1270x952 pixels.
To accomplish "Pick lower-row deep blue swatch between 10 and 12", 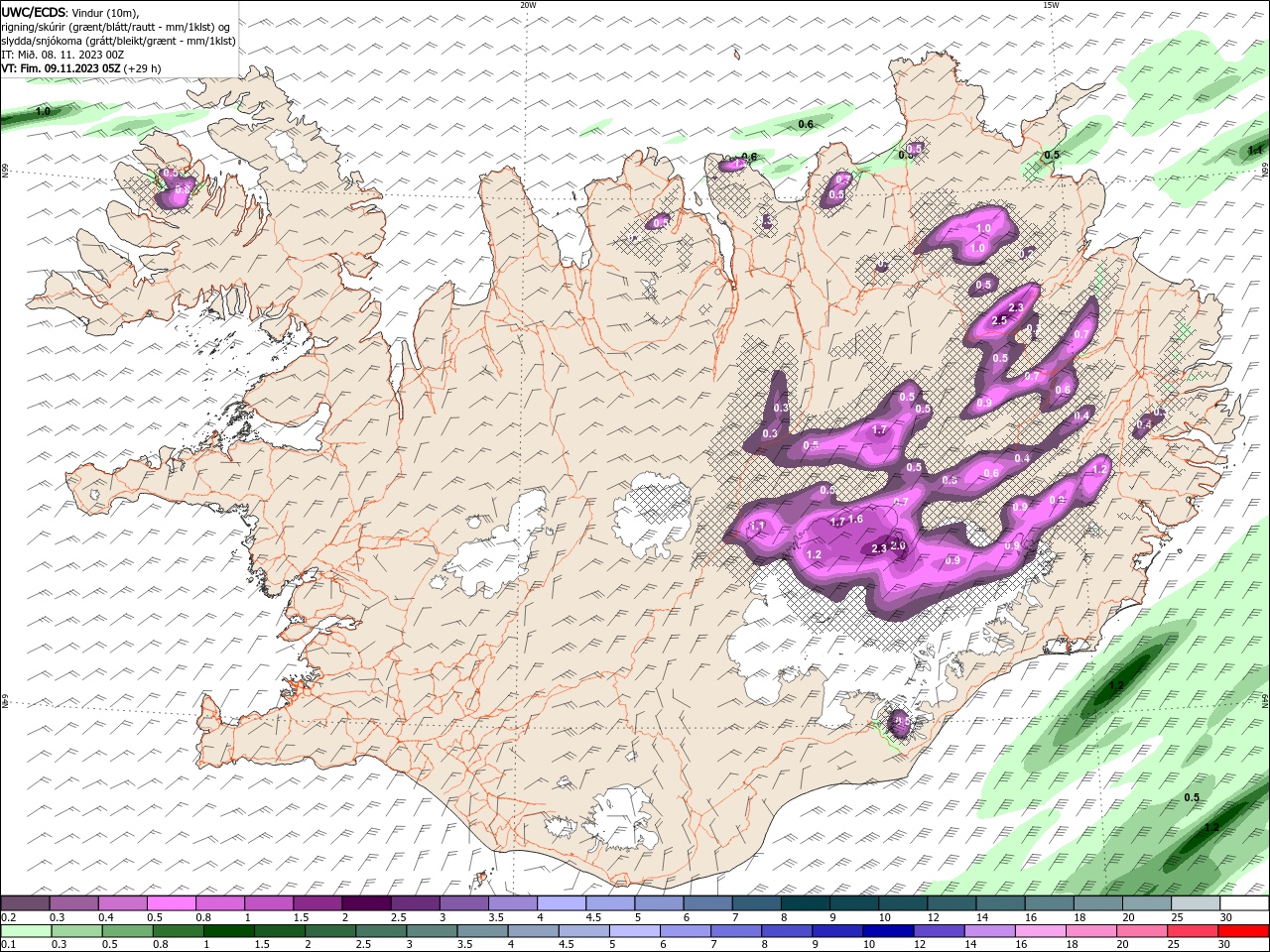I will (x=887, y=931).
